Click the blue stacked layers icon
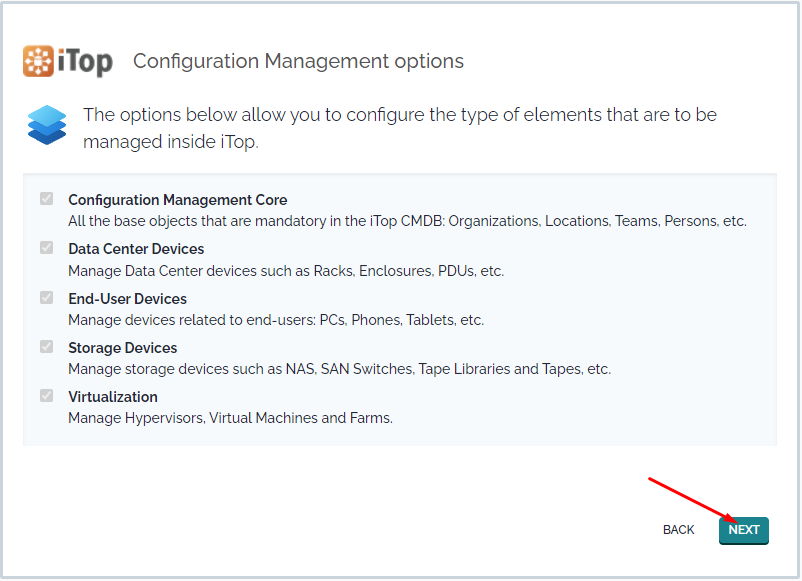 47,125
